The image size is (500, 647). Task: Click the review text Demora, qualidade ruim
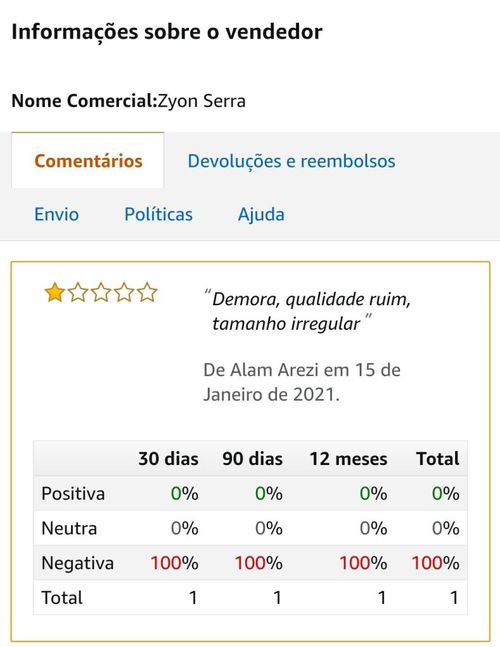coord(311,299)
